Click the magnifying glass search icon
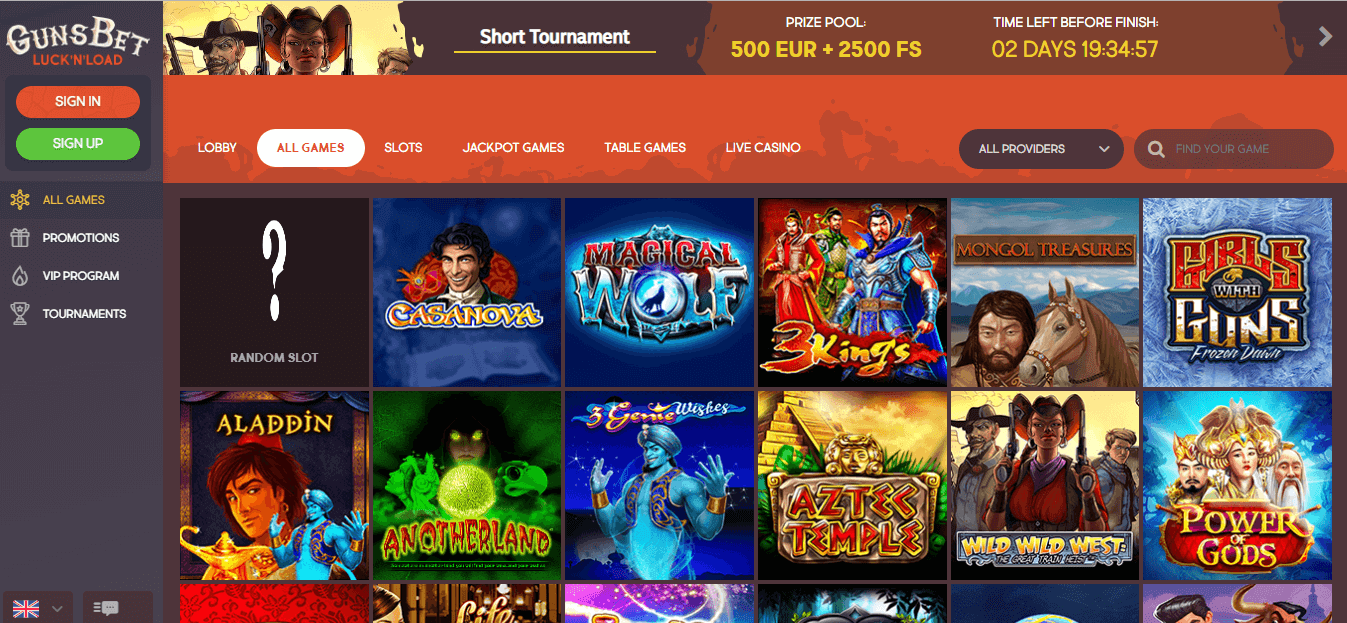This screenshot has height=623, width=1347. [x=1156, y=149]
